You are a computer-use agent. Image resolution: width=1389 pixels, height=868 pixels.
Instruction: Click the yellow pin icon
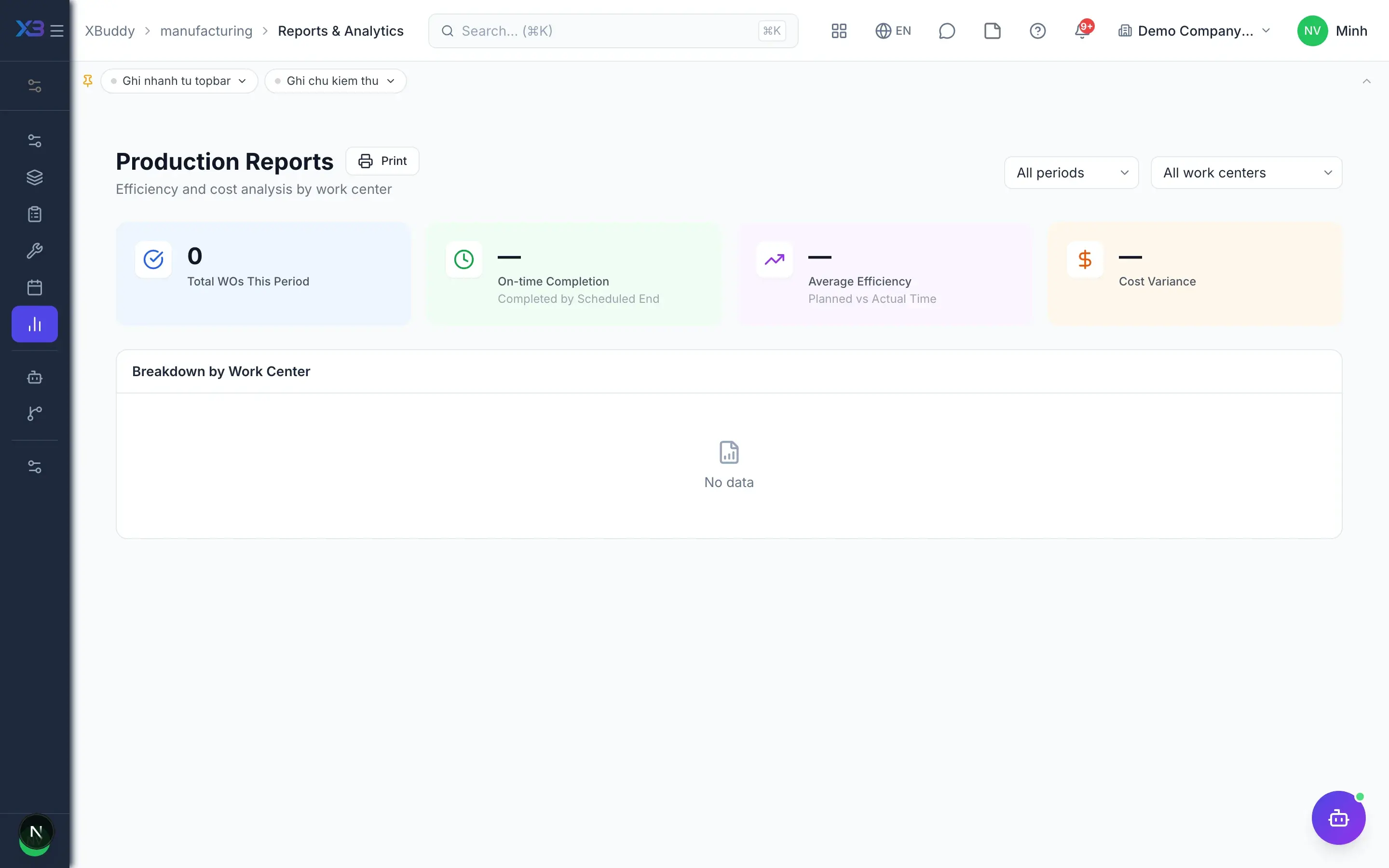click(x=88, y=81)
